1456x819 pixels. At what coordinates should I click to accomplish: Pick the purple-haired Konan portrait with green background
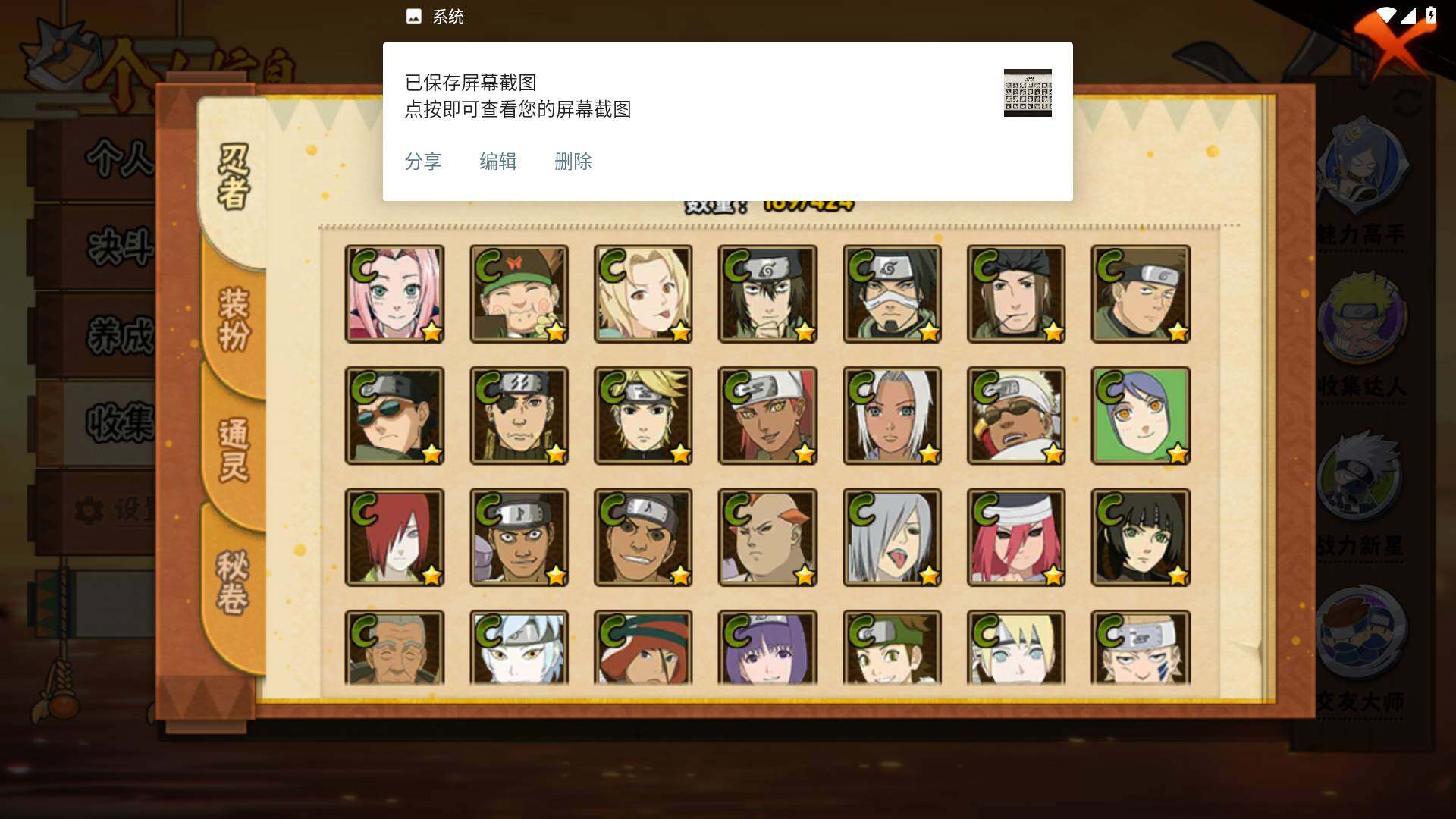(x=1141, y=416)
